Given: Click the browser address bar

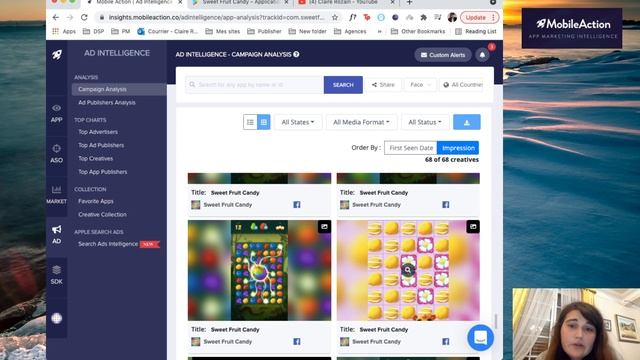Looking at the screenshot, I should coord(216,18).
